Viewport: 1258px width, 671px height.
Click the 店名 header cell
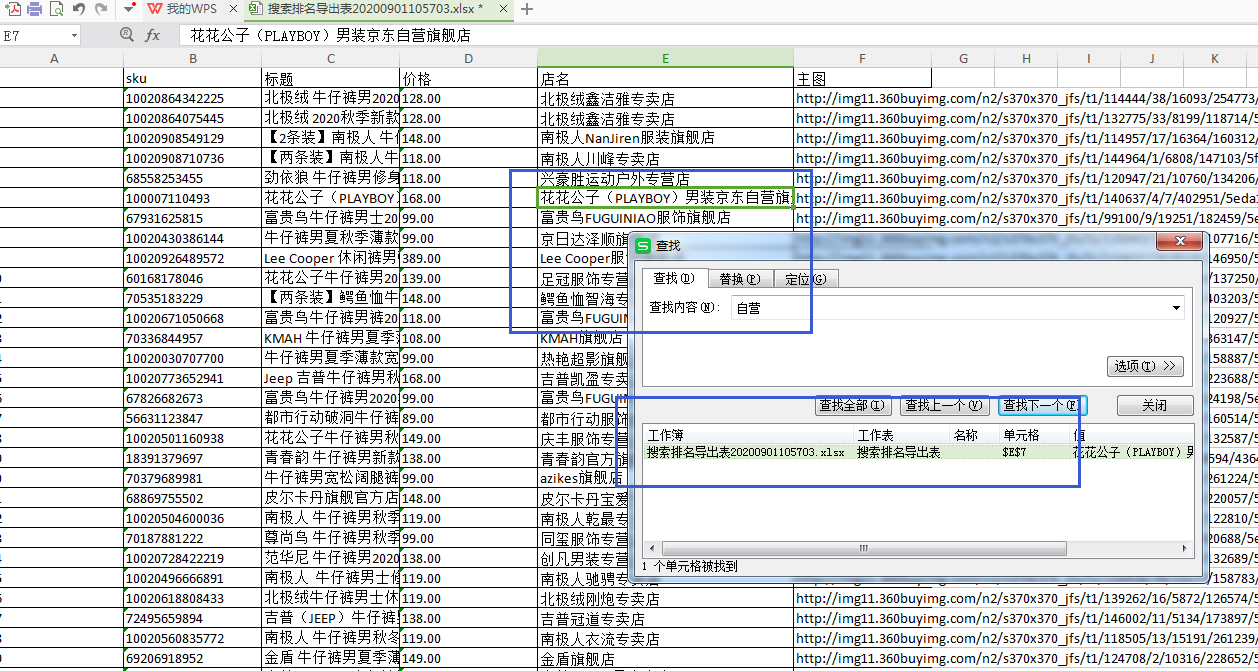pyautogui.click(x=665, y=78)
